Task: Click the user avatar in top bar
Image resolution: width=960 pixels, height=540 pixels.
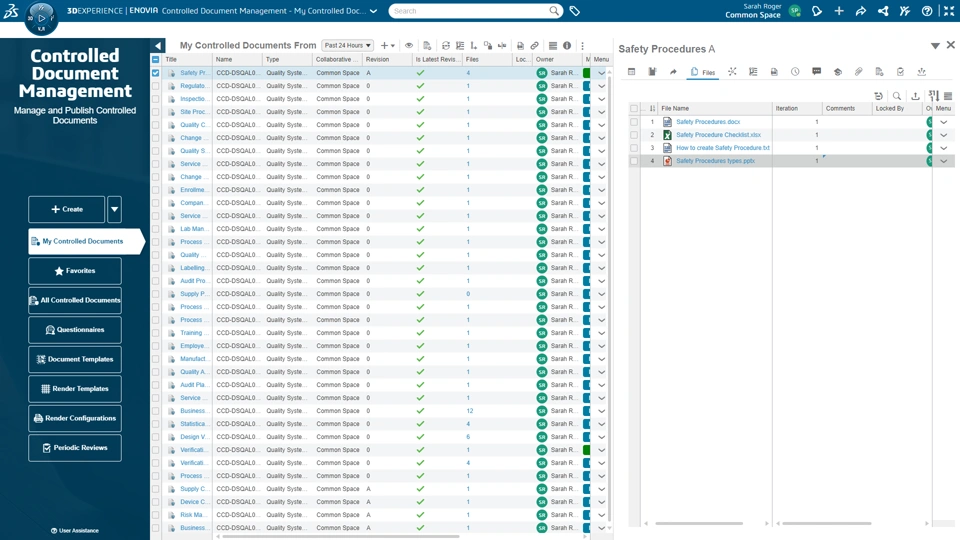Action: pyautogui.click(x=795, y=11)
